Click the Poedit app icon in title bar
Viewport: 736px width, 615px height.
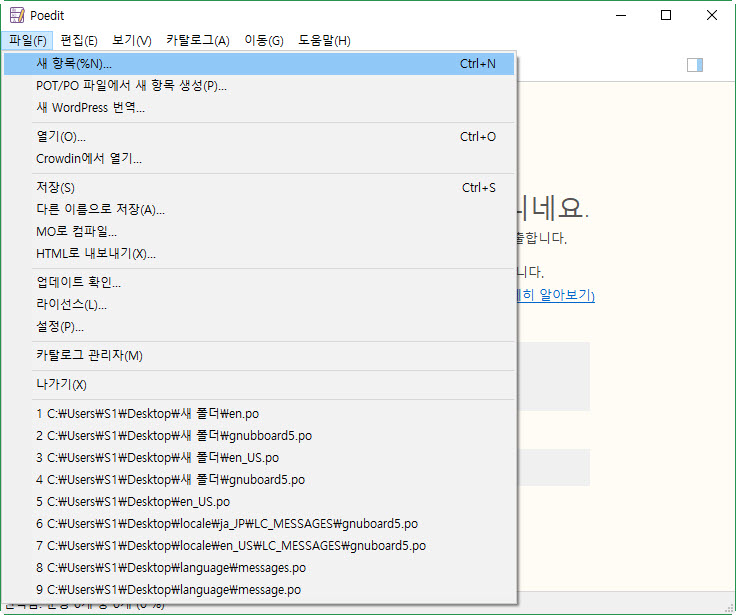pos(16,15)
